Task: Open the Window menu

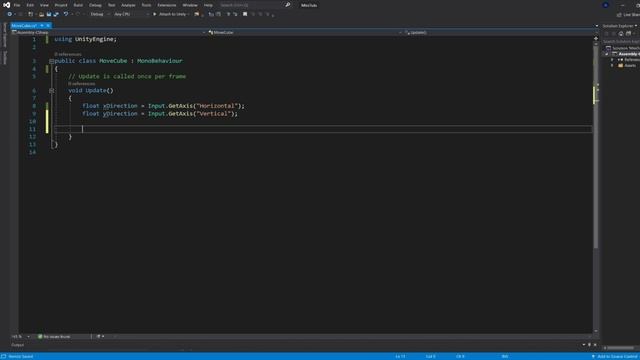Action: coord(190,5)
